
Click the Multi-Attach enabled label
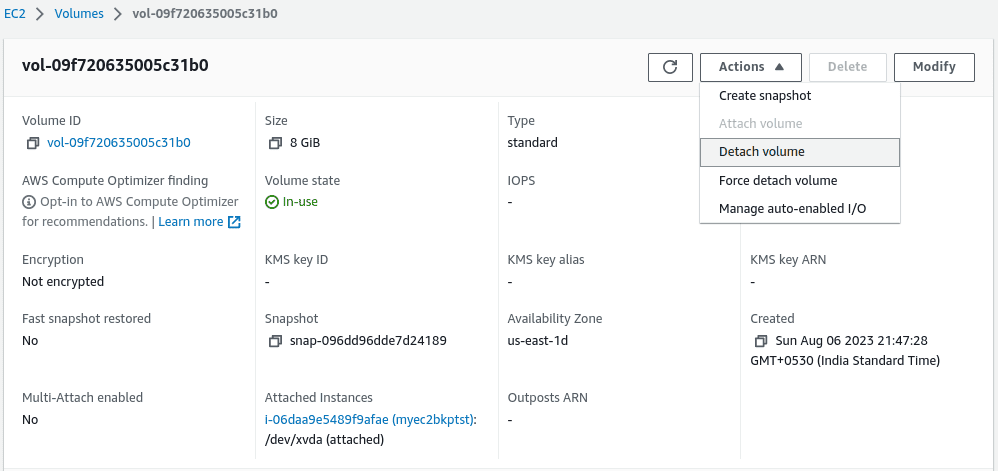(83, 398)
